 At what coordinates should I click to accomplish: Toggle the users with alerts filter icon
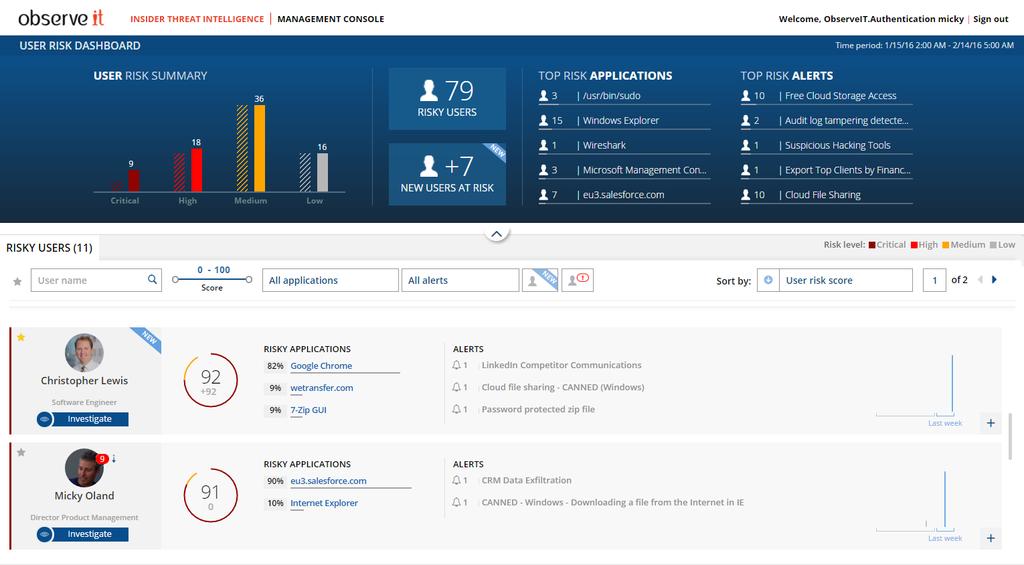(x=577, y=280)
